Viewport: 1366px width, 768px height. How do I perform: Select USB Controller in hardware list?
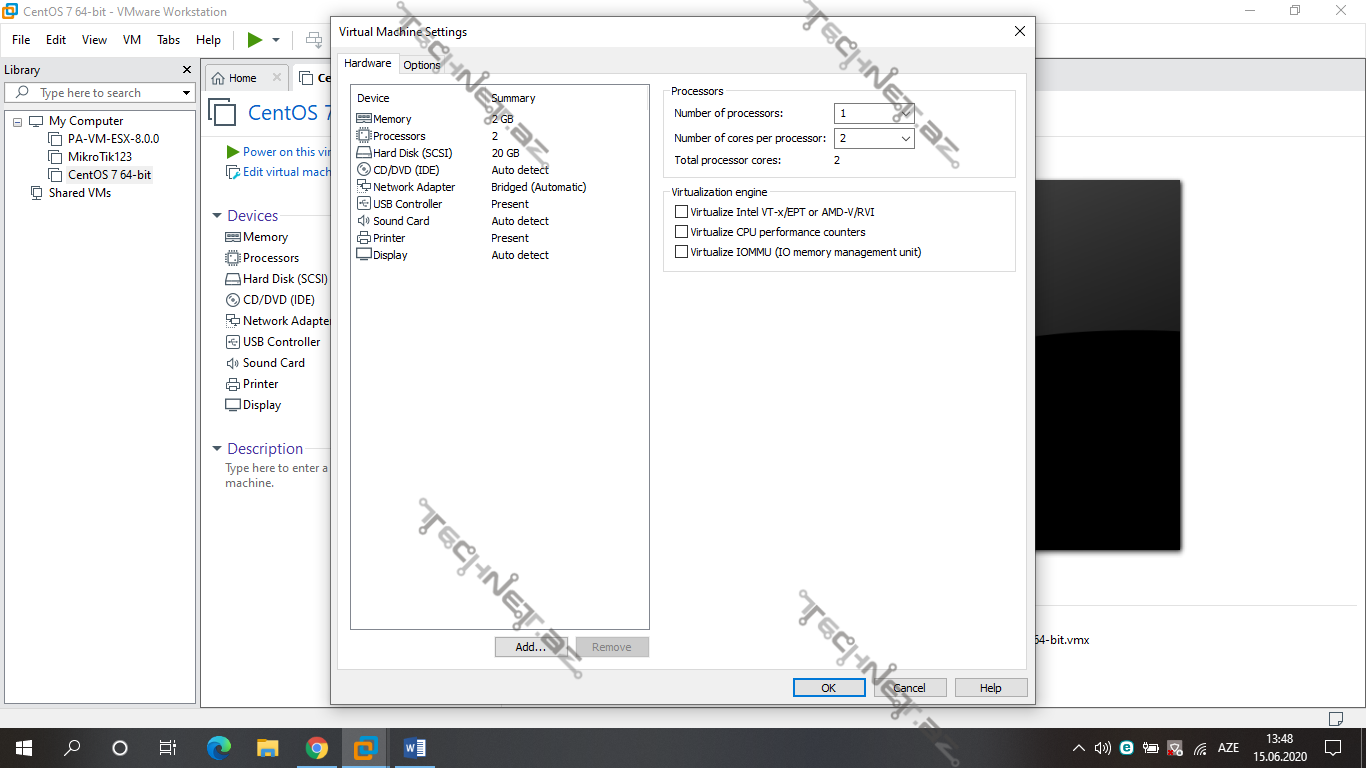click(407, 204)
